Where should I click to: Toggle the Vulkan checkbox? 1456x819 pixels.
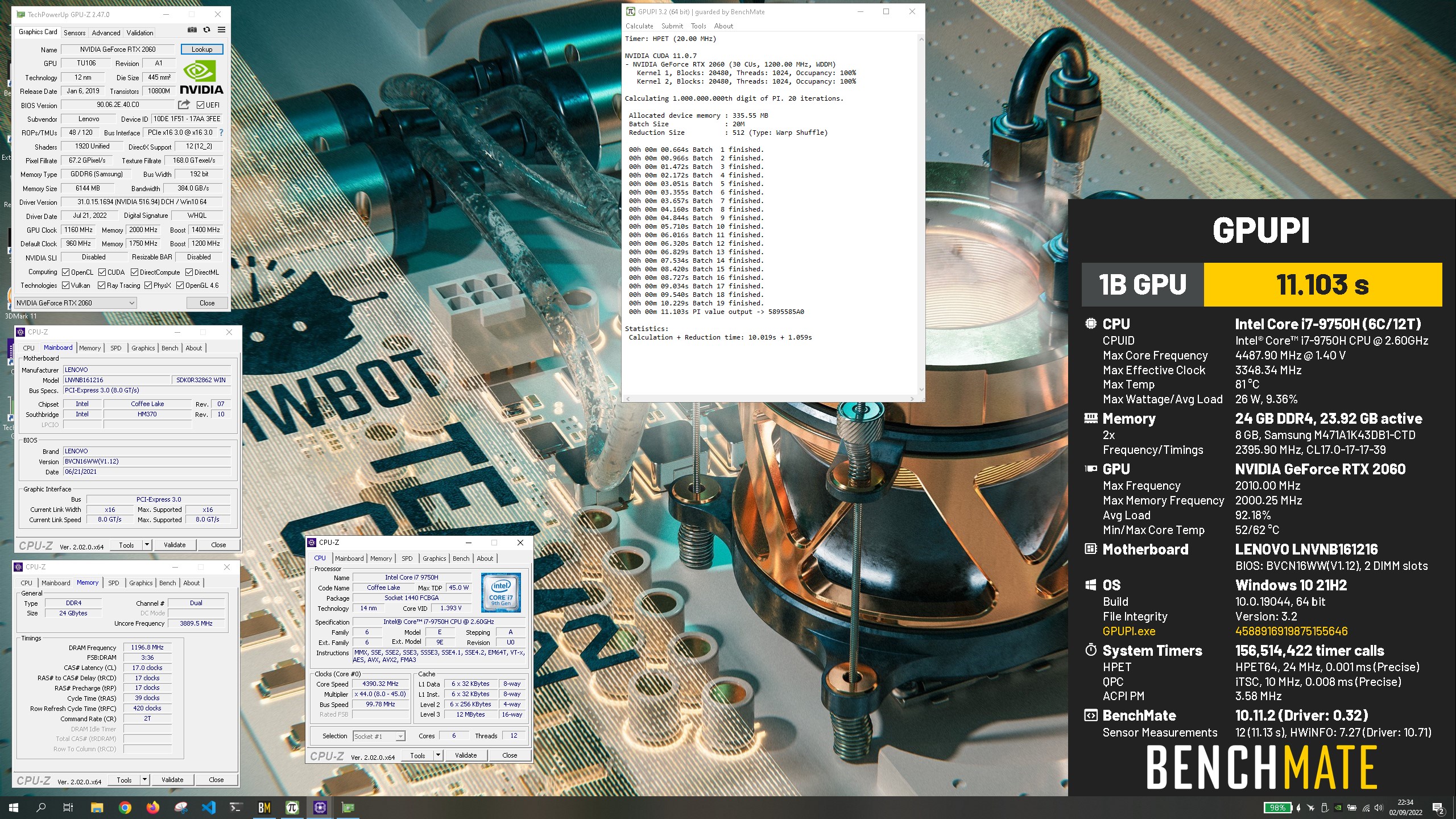click(x=66, y=286)
